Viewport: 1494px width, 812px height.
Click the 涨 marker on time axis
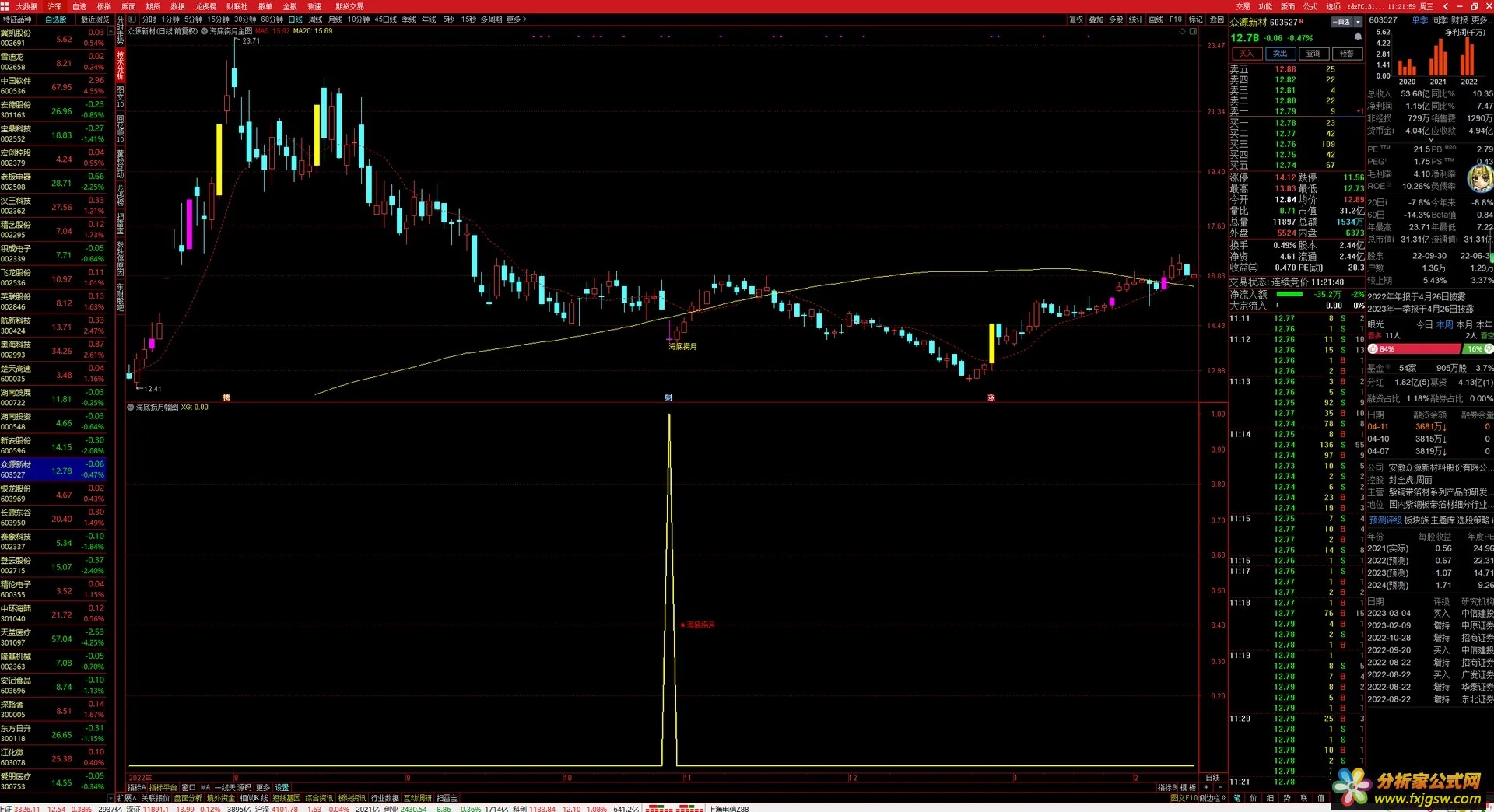click(991, 397)
